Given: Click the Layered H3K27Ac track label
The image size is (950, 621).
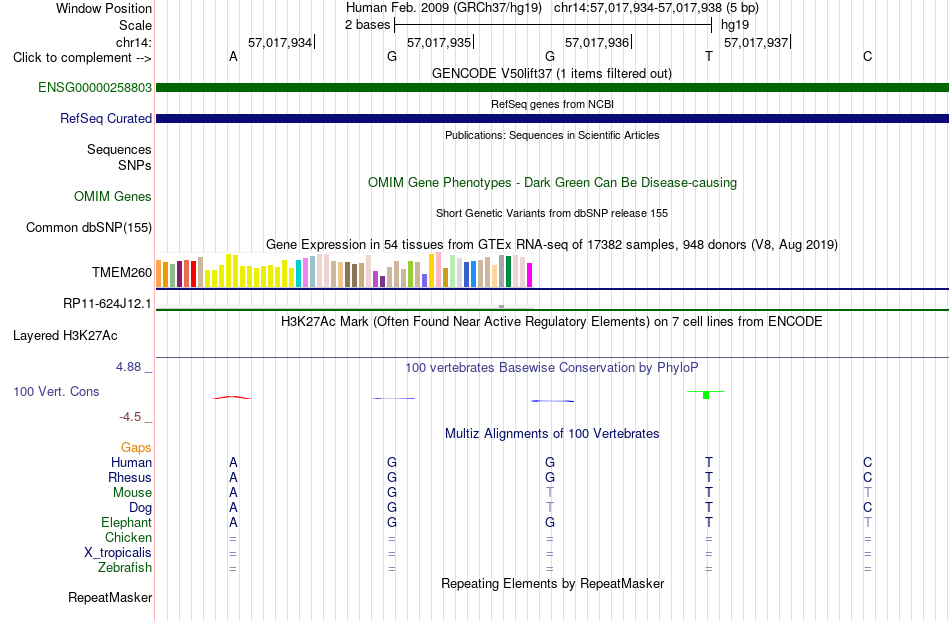Looking at the screenshot, I should [65, 335].
